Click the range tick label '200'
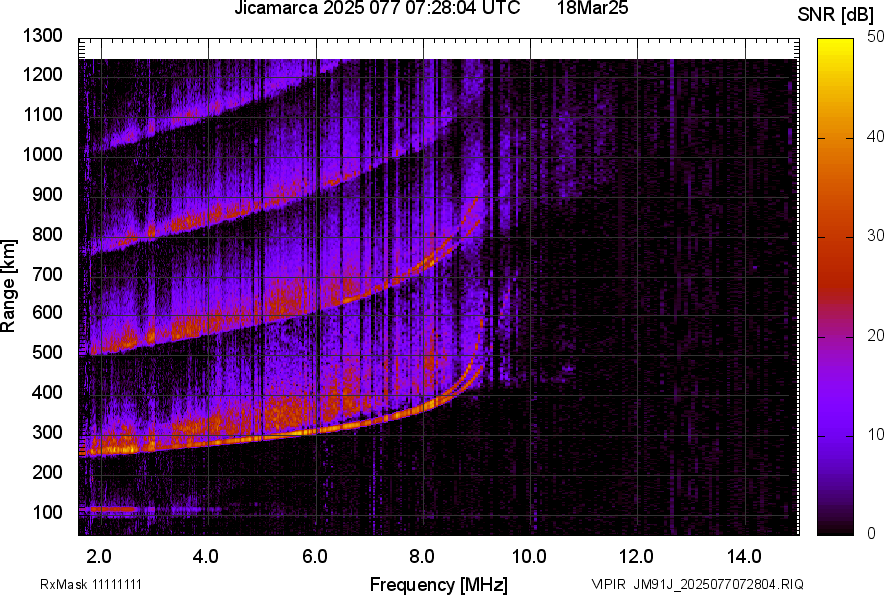The image size is (884, 595). [47, 471]
